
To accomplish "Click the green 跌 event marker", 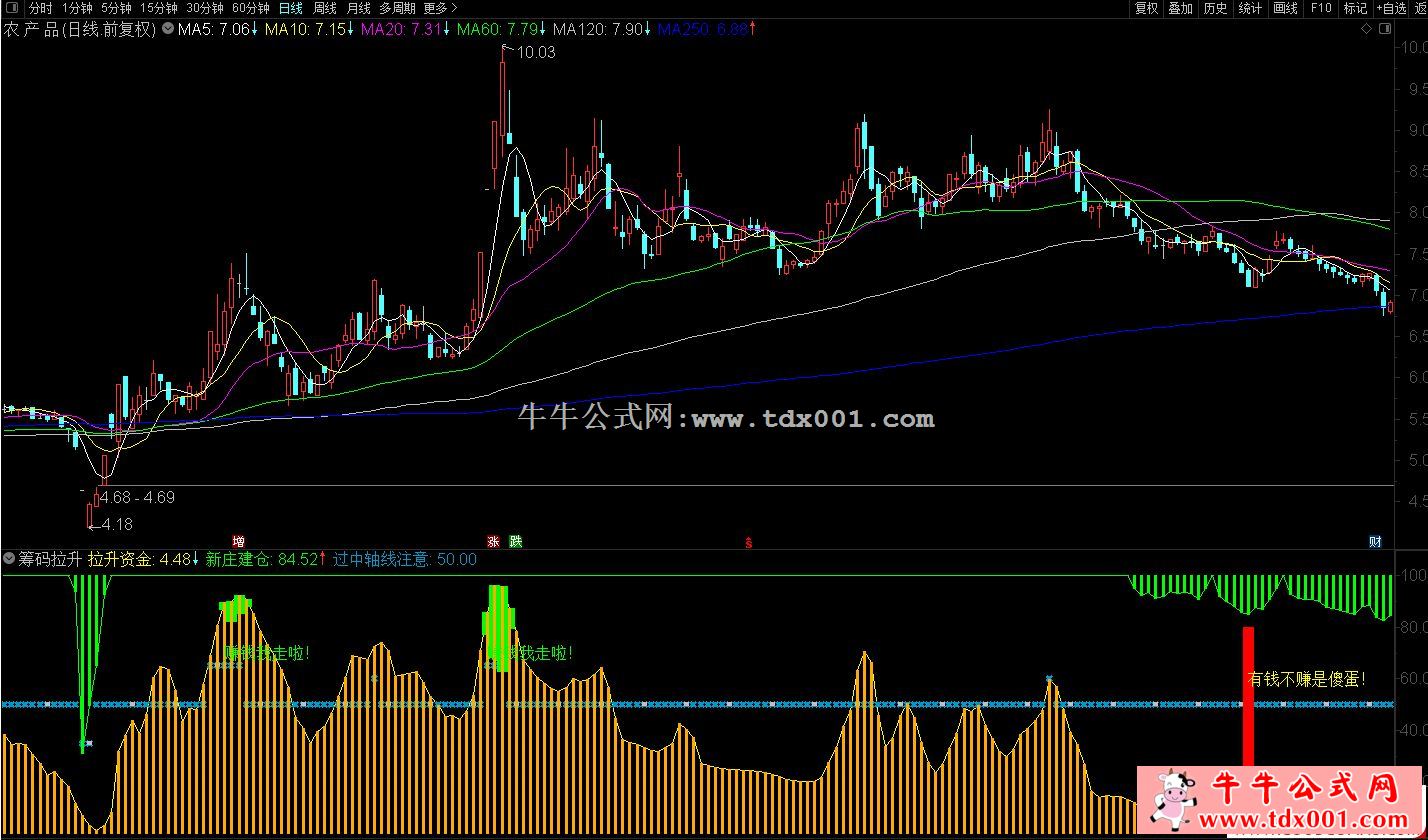I will [x=515, y=541].
